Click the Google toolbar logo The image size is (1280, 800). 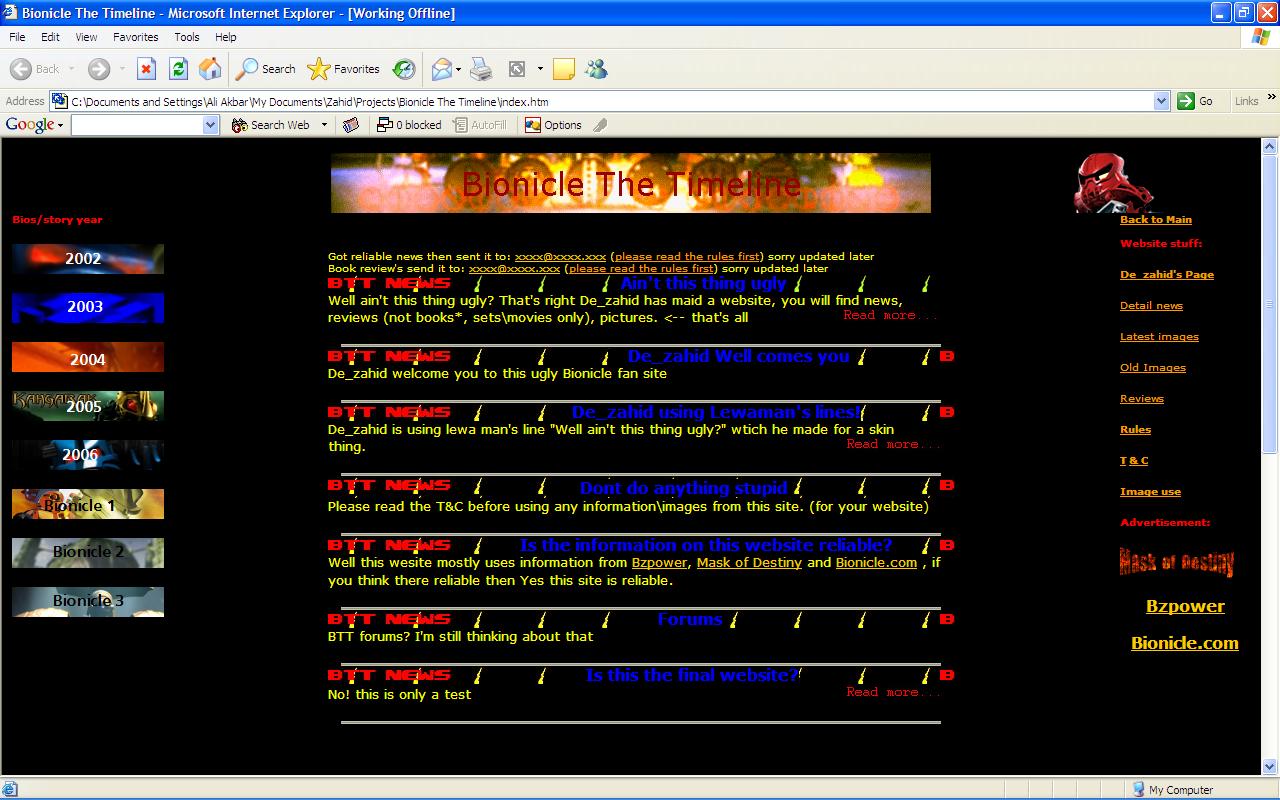coord(30,125)
